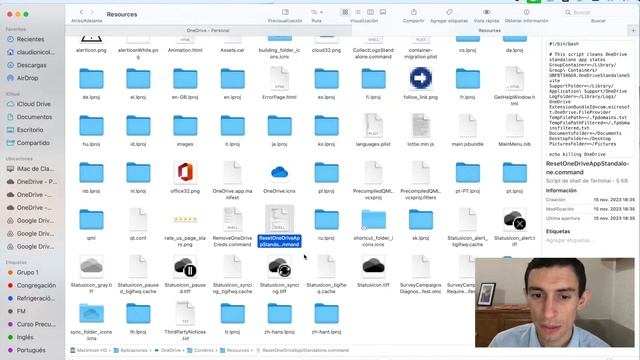Select StatusIcon_syncing.tiff icon

click(x=279, y=267)
